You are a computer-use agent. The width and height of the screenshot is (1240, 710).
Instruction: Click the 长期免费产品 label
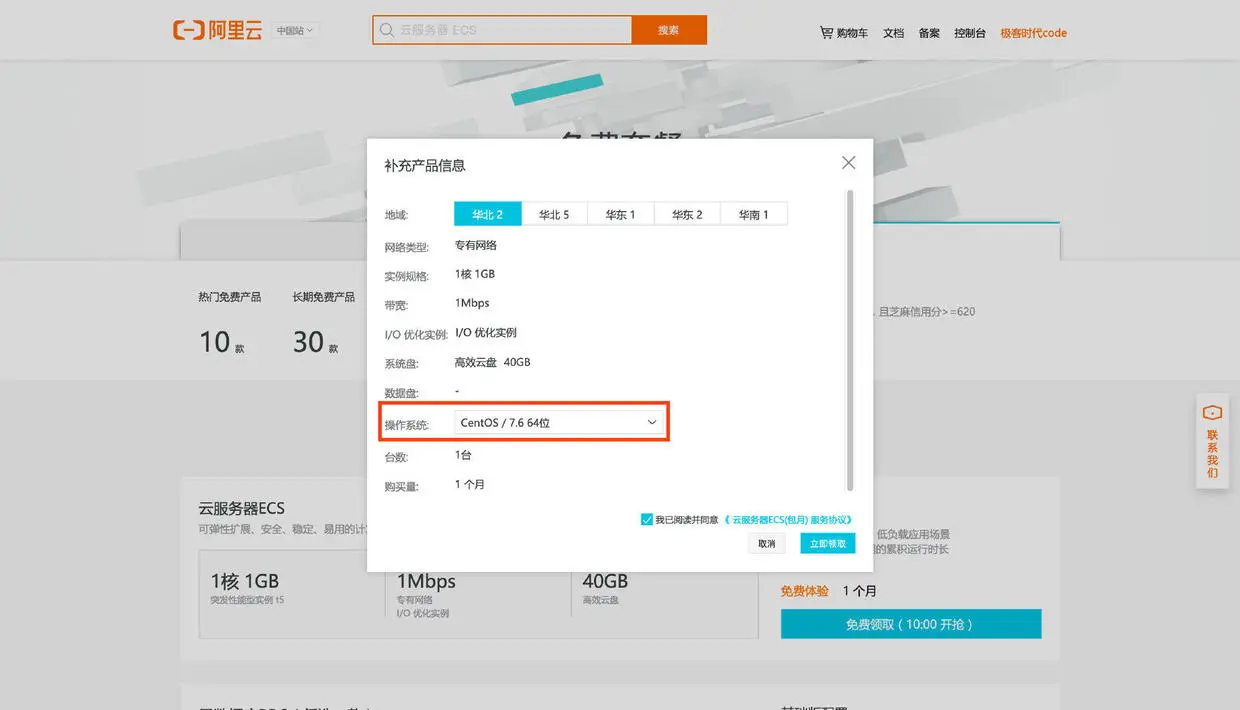pyautogui.click(x=324, y=297)
